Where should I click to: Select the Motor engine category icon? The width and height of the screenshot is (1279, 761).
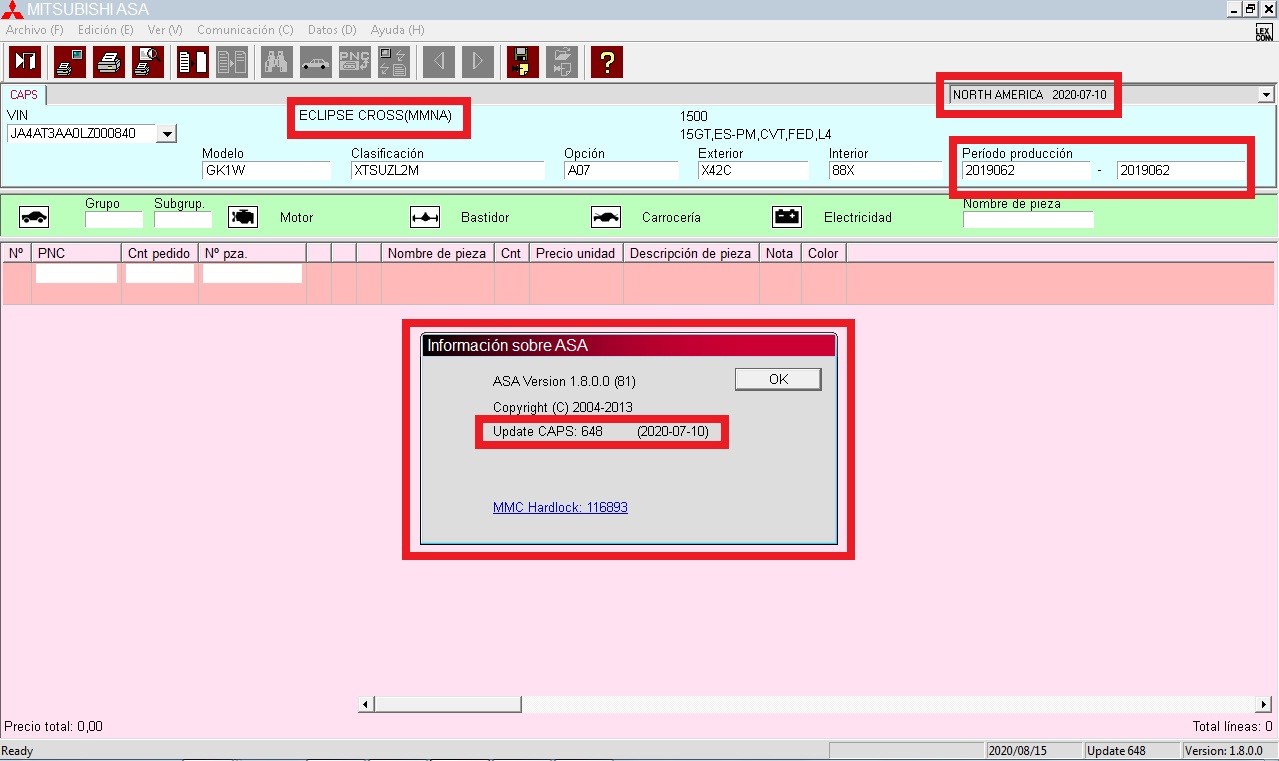coord(241,216)
